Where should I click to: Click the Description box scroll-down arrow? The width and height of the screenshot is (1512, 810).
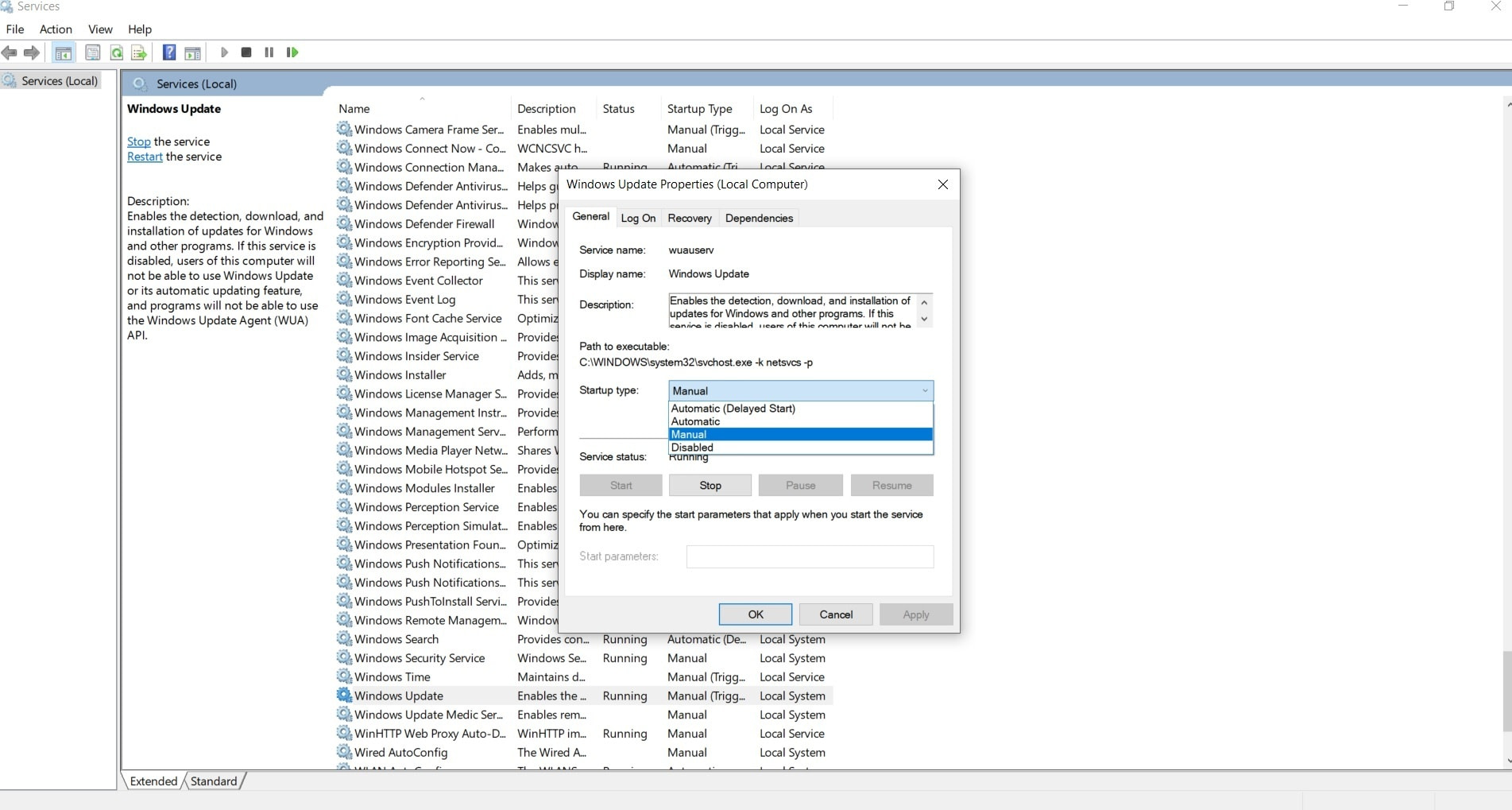(924, 319)
